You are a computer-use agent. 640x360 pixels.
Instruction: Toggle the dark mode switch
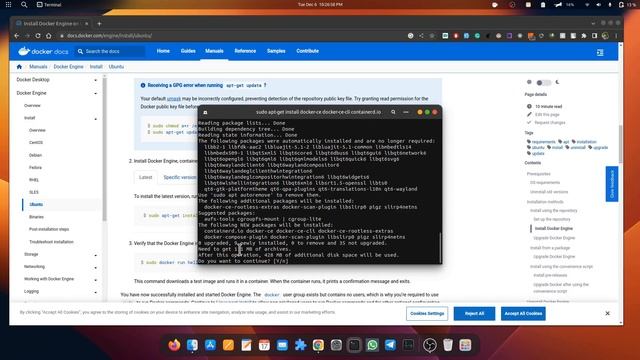click(543, 82)
